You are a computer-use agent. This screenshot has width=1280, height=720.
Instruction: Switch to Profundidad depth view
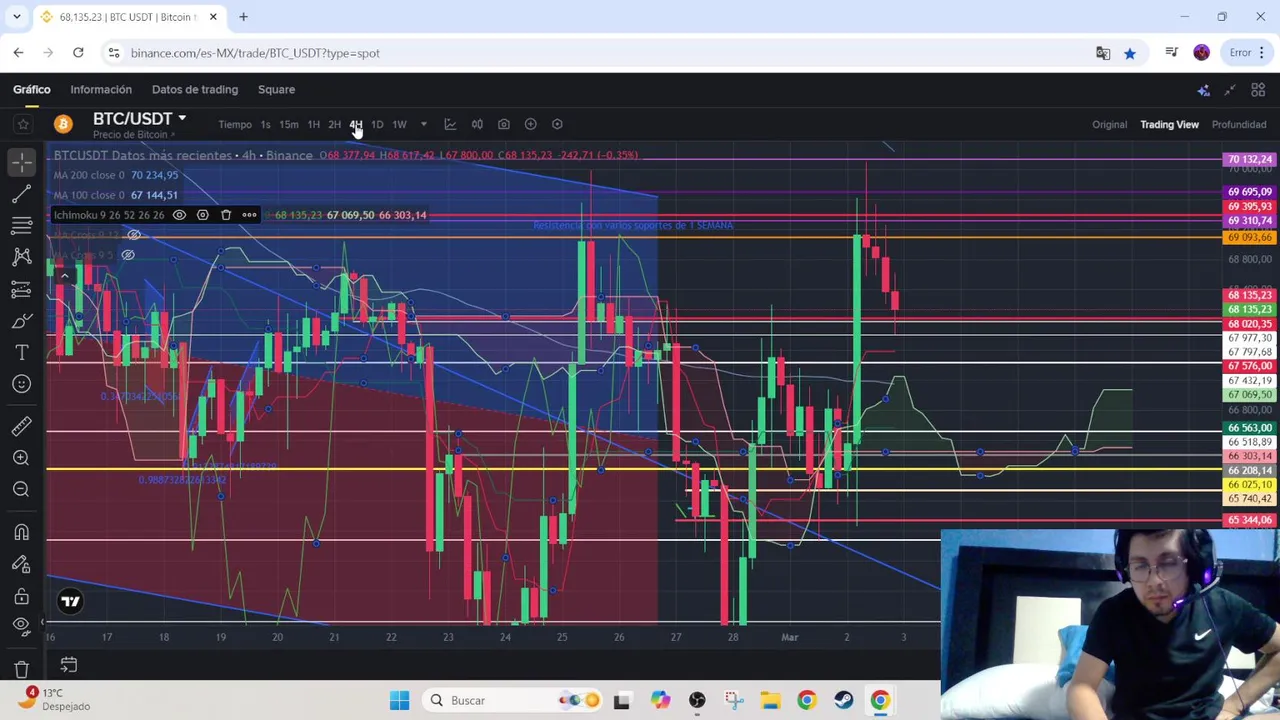click(x=1239, y=124)
